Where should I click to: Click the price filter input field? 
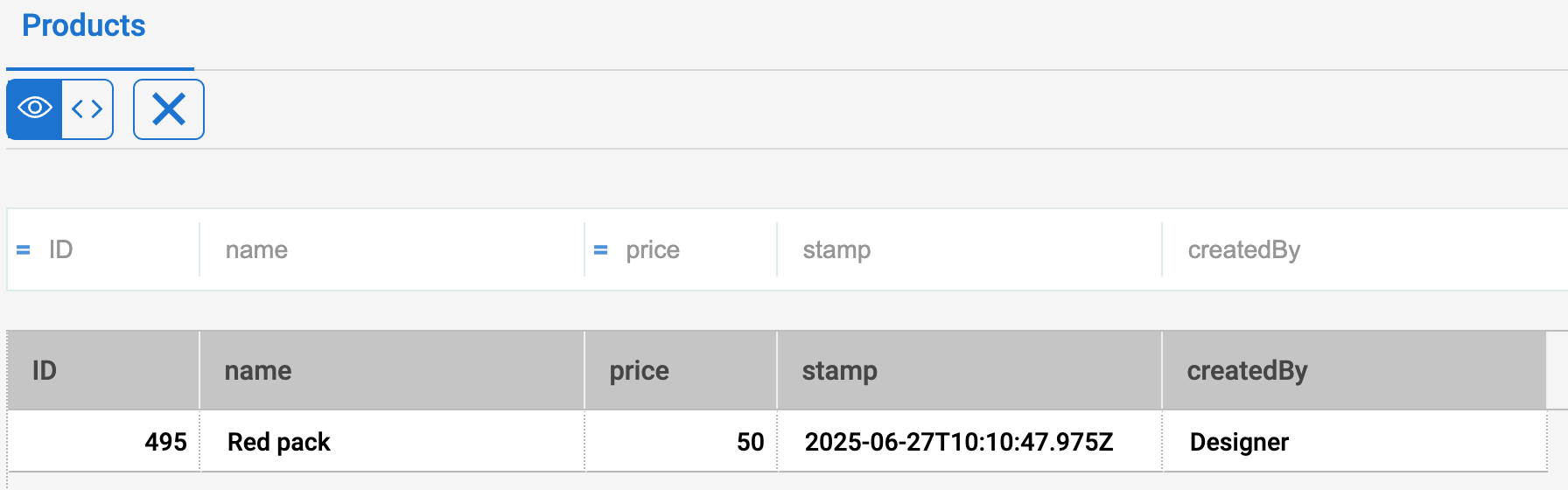pos(696,250)
